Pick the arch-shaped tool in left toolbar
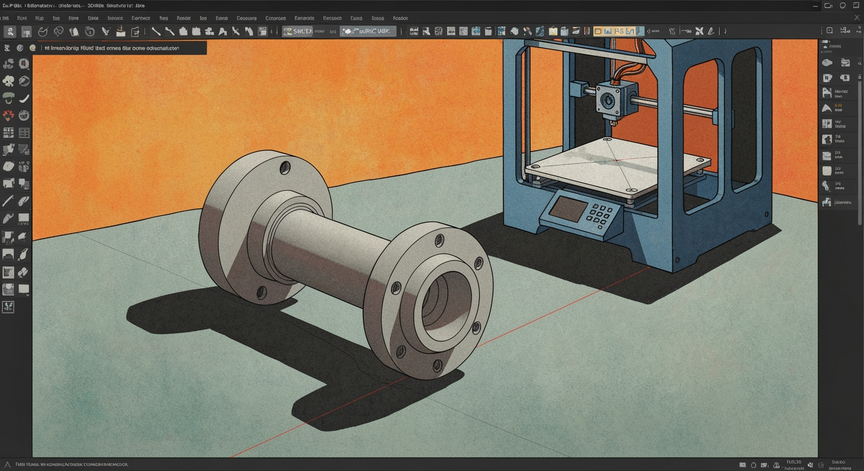 click(x=8, y=254)
